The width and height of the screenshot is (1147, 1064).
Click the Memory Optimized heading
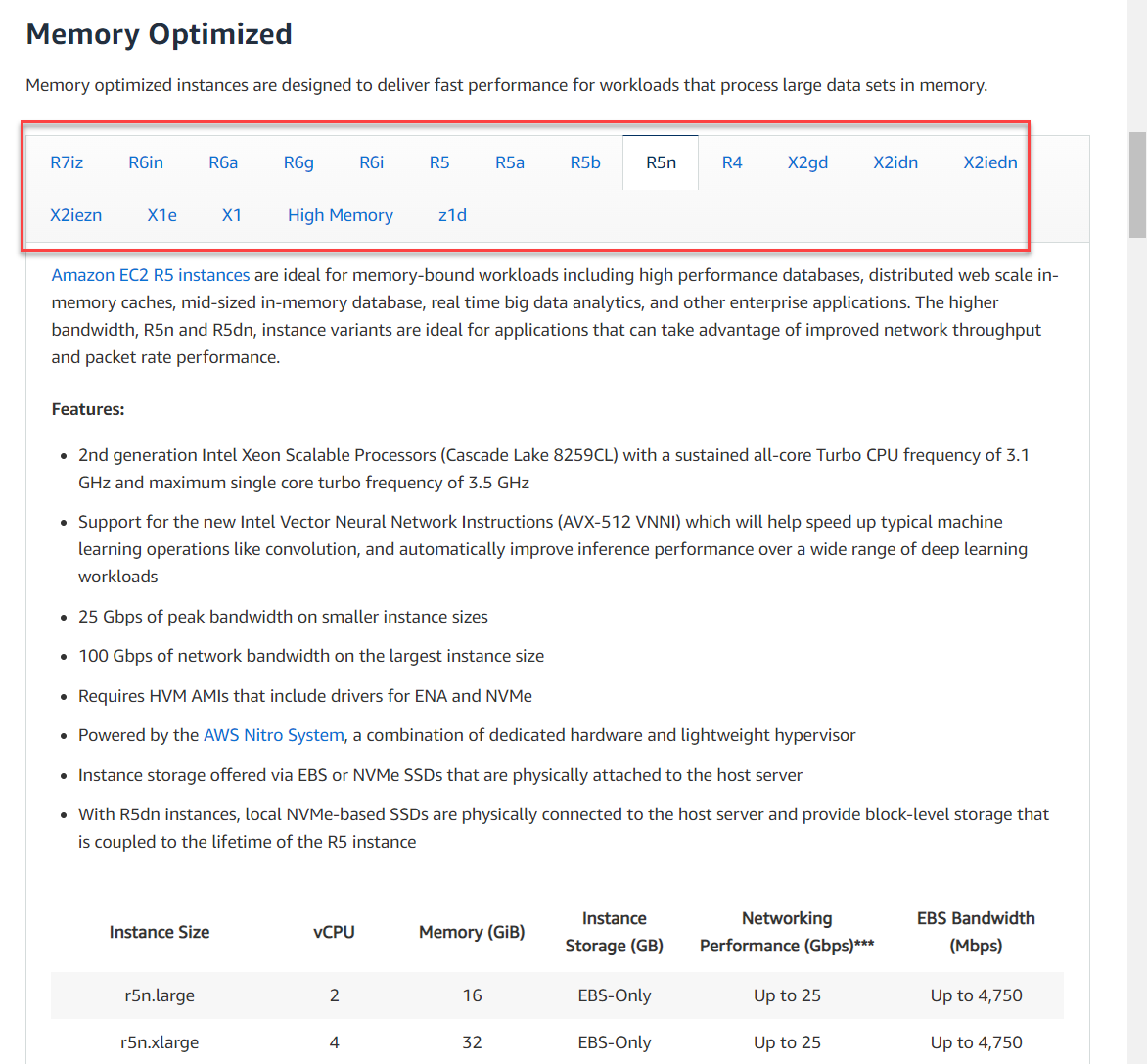point(160,33)
